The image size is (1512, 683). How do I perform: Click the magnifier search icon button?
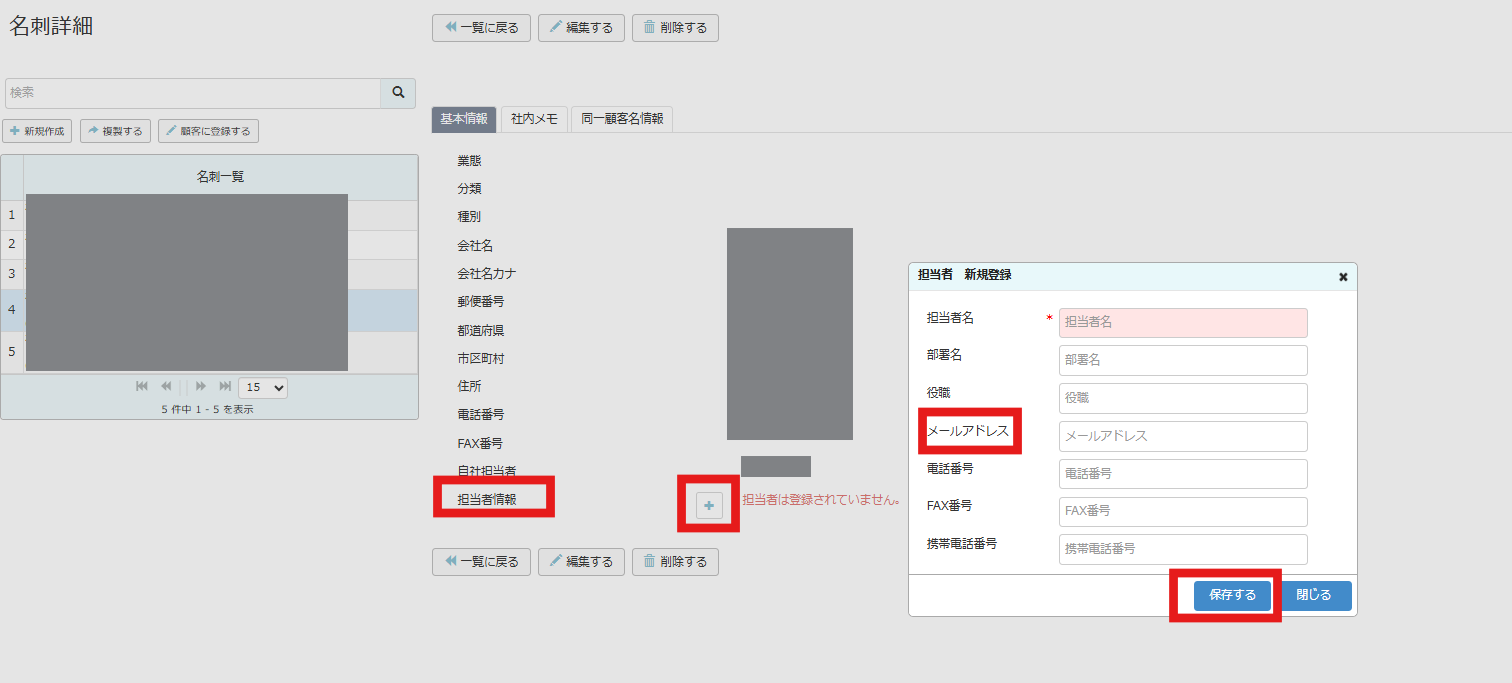pos(398,92)
